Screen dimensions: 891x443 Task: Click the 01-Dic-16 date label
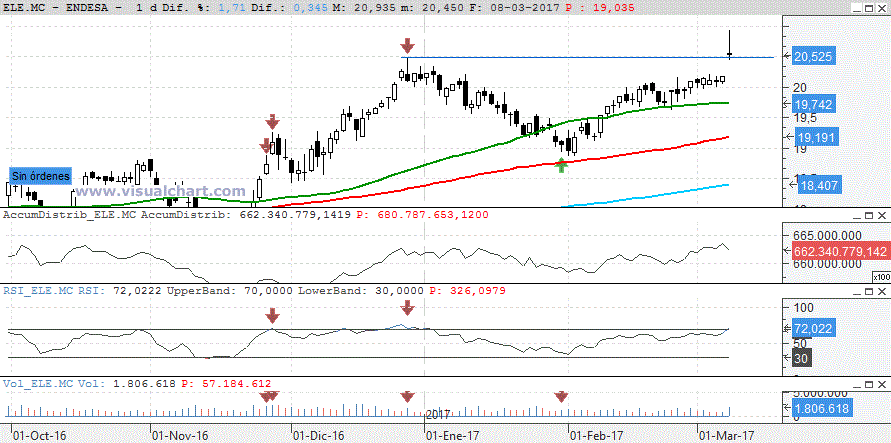tap(318, 436)
